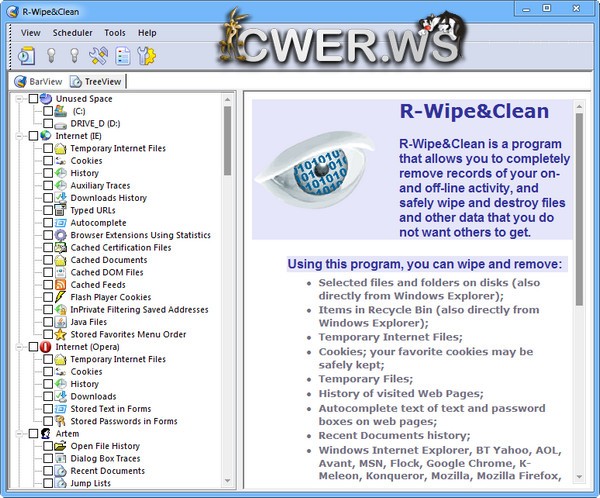Image resolution: width=600 pixels, height=498 pixels.
Task: Click the InPrivate Filtering Saved Addresses icon
Action: coord(60,309)
